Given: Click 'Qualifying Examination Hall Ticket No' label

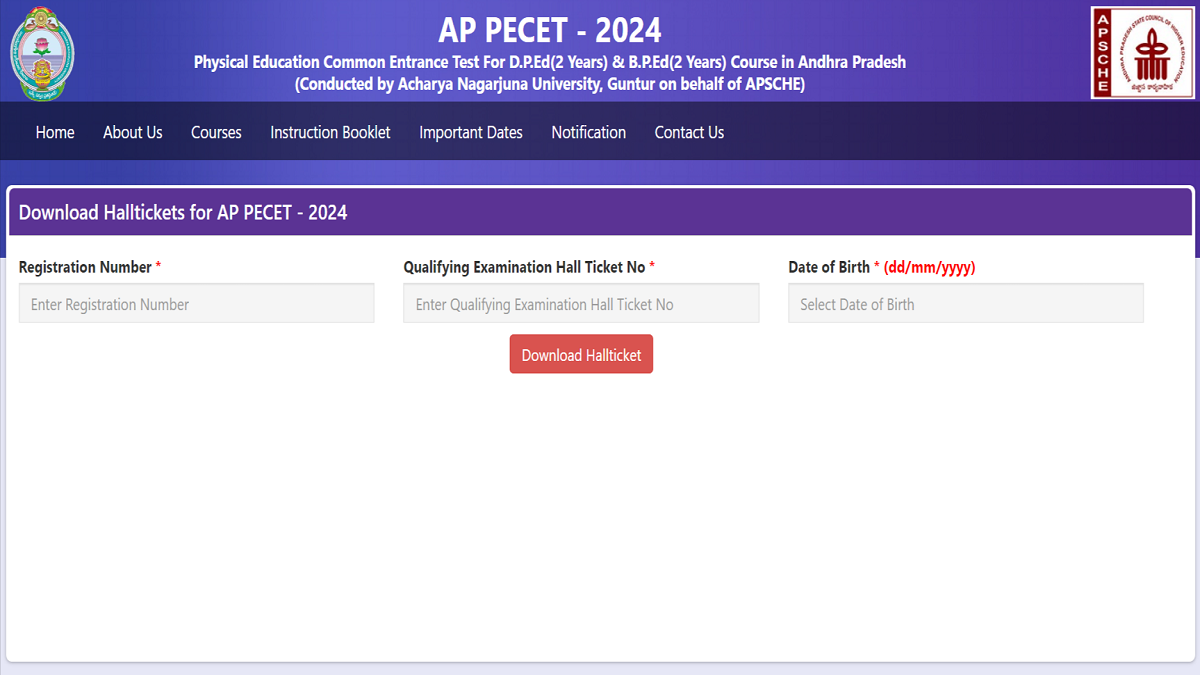Looking at the screenshot, I should (524, 267).
